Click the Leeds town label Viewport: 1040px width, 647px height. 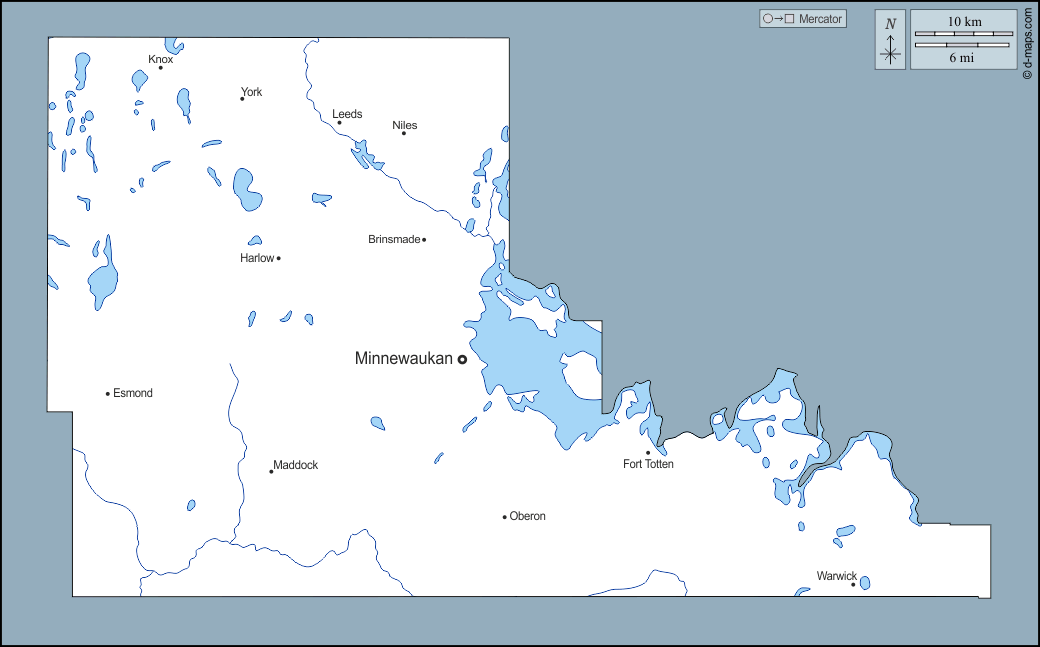pos(347,114)
